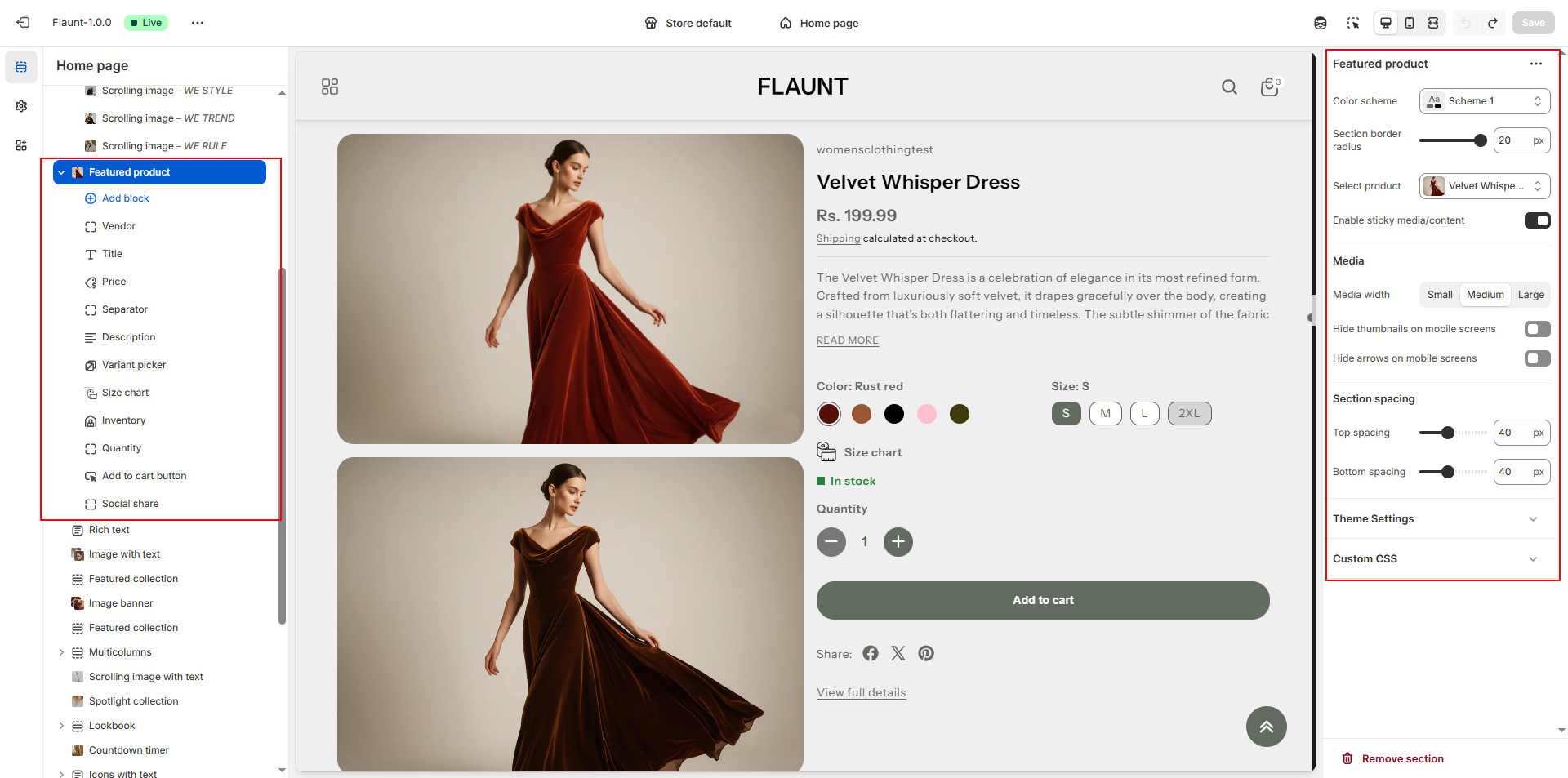The image size is (1568, 778).
Task: Click the Bottom spacing value field
Action: point(1521,472)
